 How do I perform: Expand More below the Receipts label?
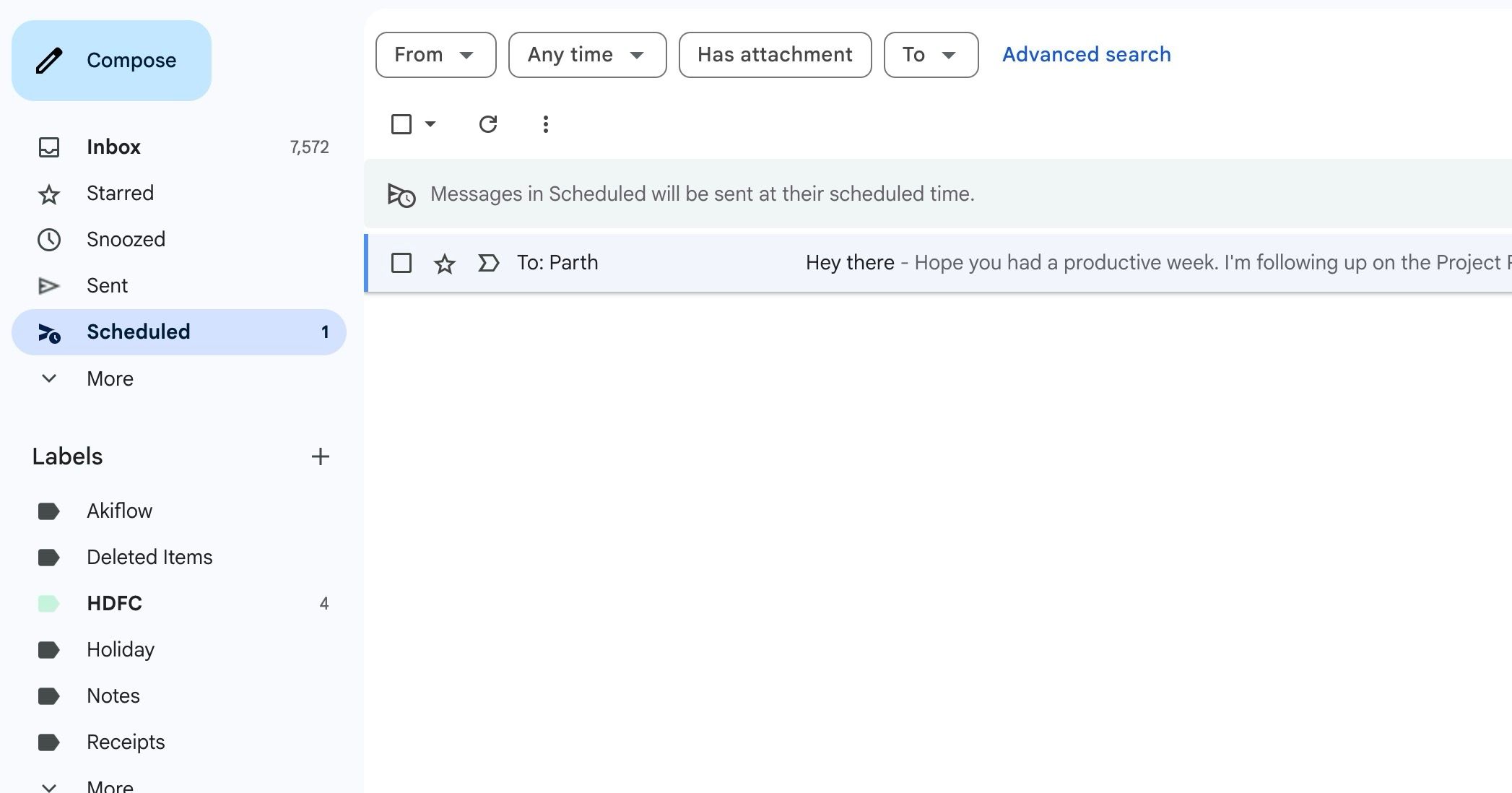[x=110, y=786]
